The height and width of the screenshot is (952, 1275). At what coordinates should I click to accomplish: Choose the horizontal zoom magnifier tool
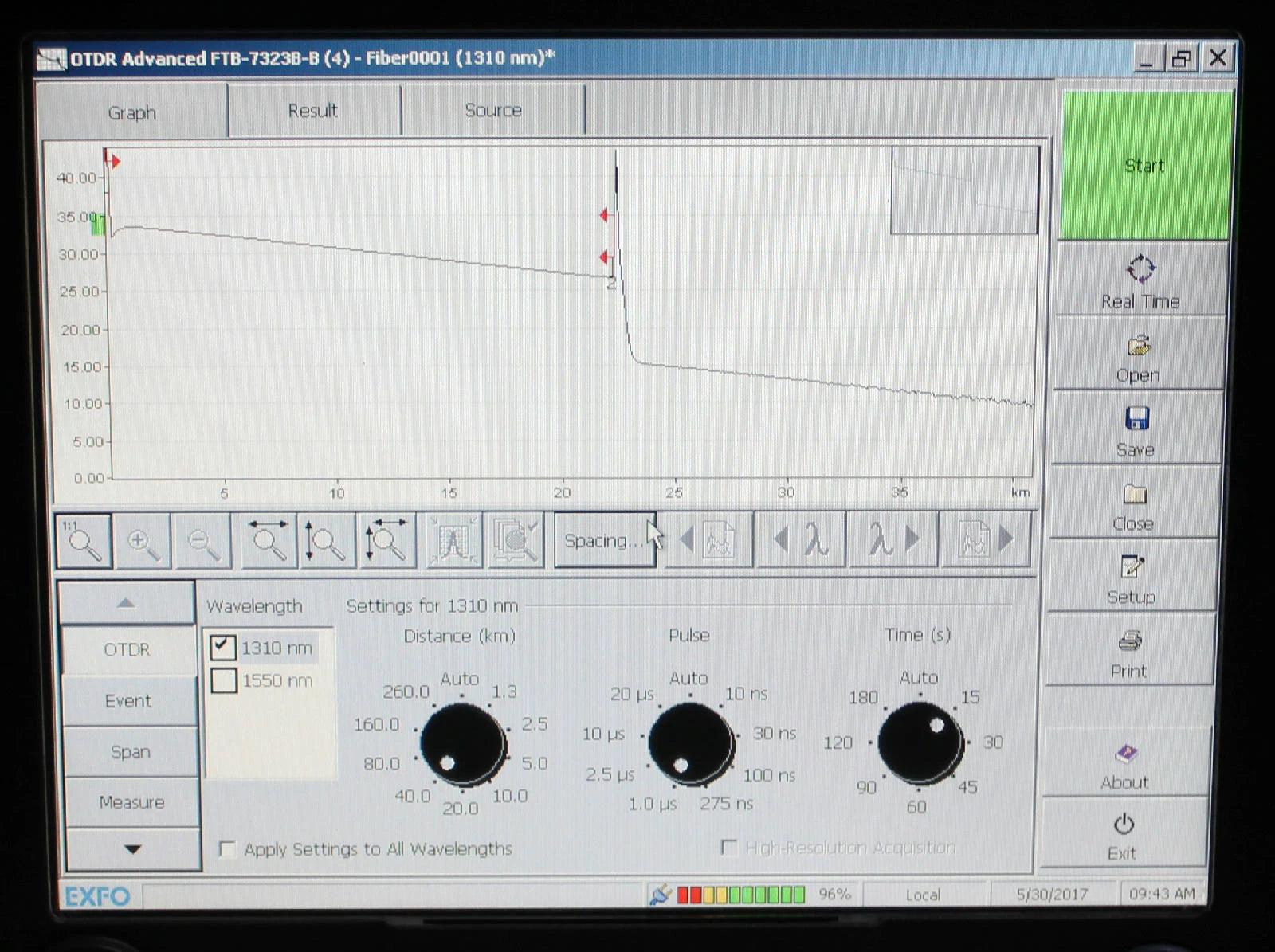pos(269,541)
